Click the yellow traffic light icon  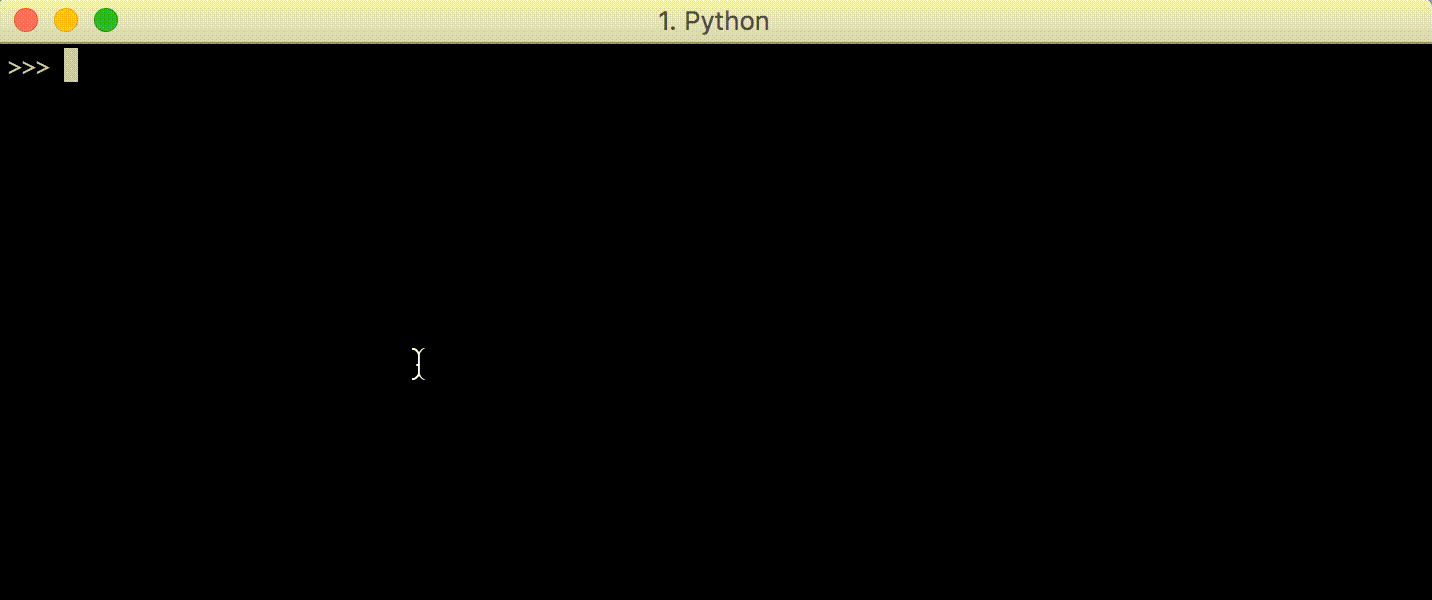(65, 19)
